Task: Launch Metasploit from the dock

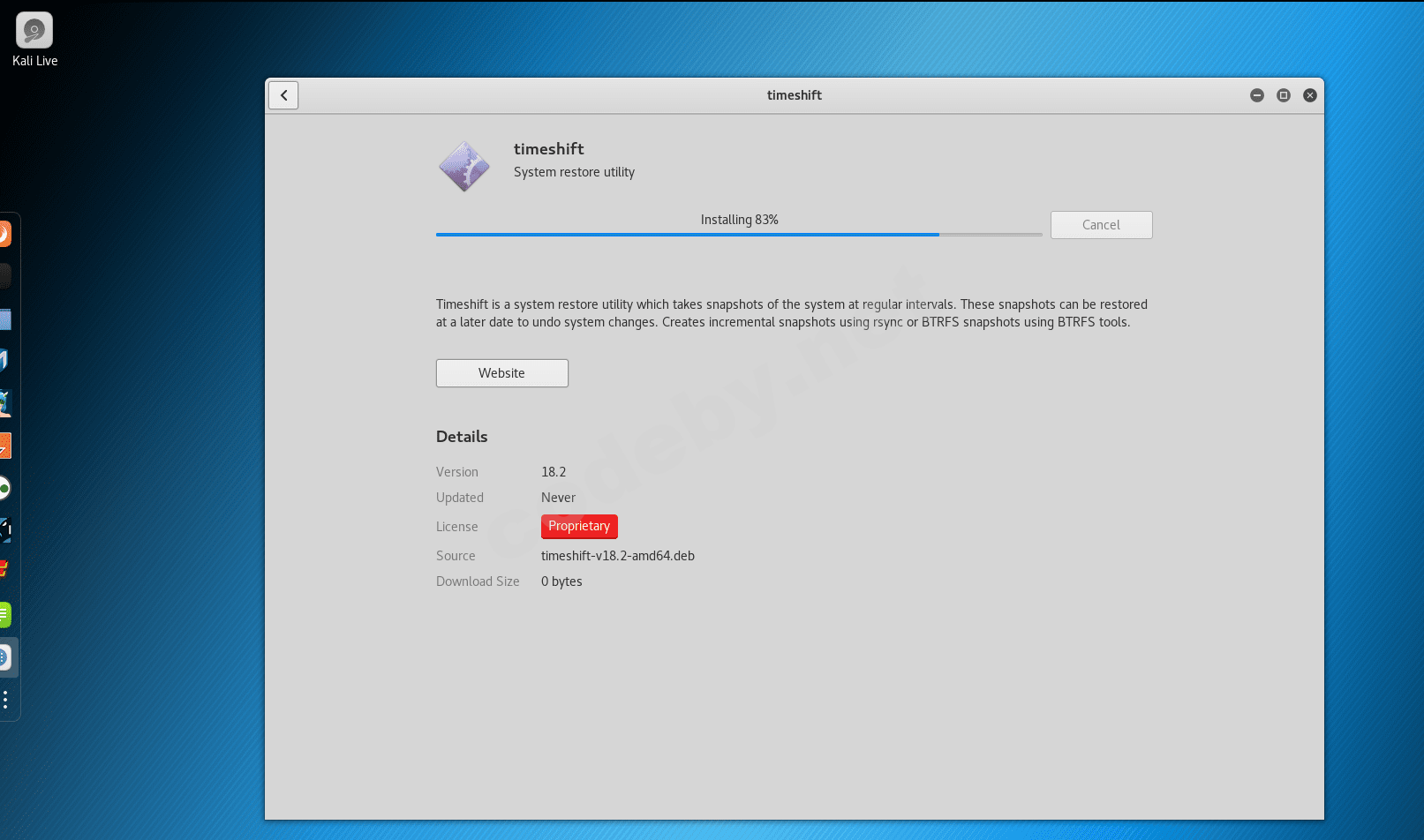Action: (4, 360)
